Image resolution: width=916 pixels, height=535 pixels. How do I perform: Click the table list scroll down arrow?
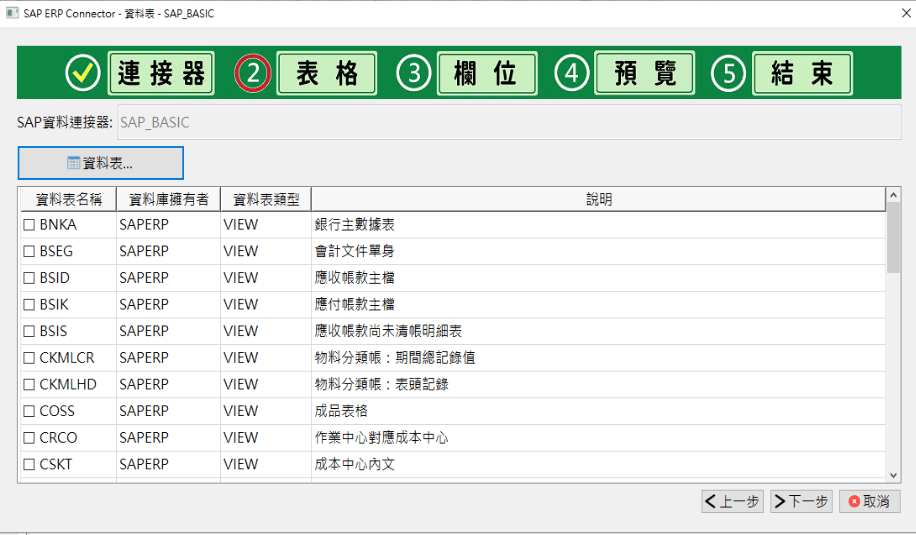tap(893, 475)
